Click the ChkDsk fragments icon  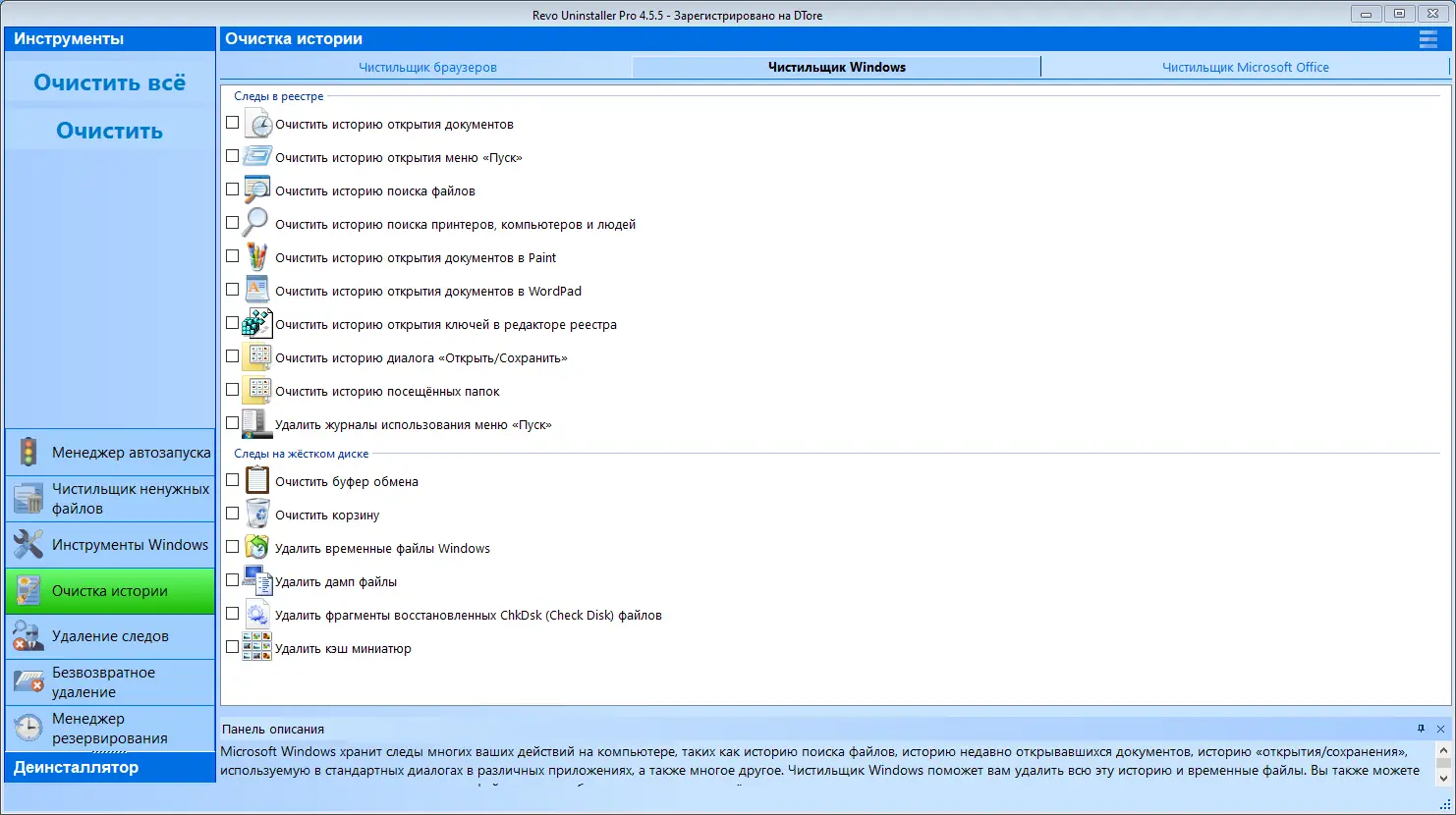257,615
